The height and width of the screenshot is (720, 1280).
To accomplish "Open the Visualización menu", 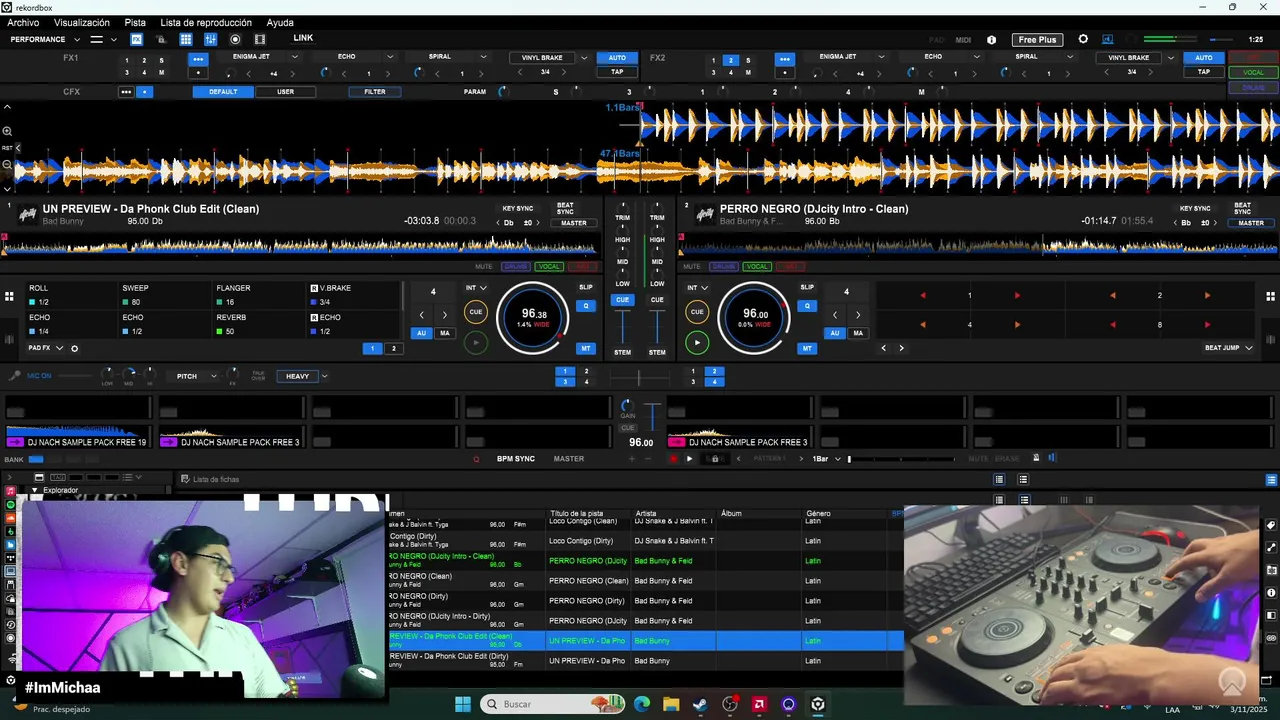I will tap(82, 22).
